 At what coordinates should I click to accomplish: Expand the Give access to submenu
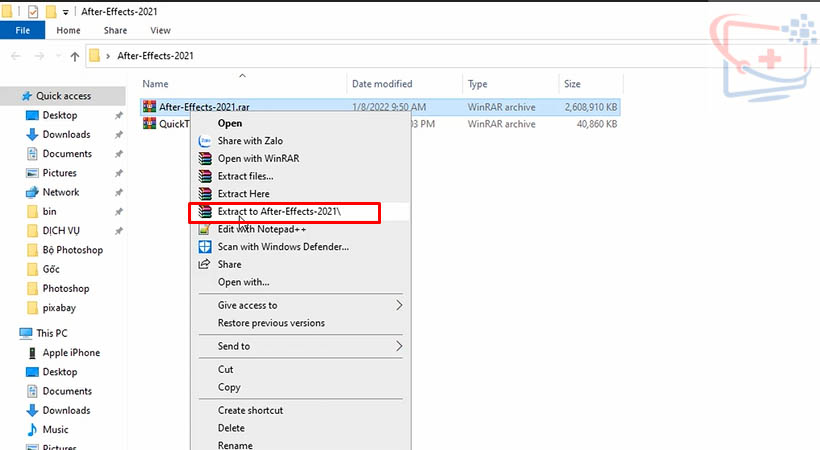(399, 305)
